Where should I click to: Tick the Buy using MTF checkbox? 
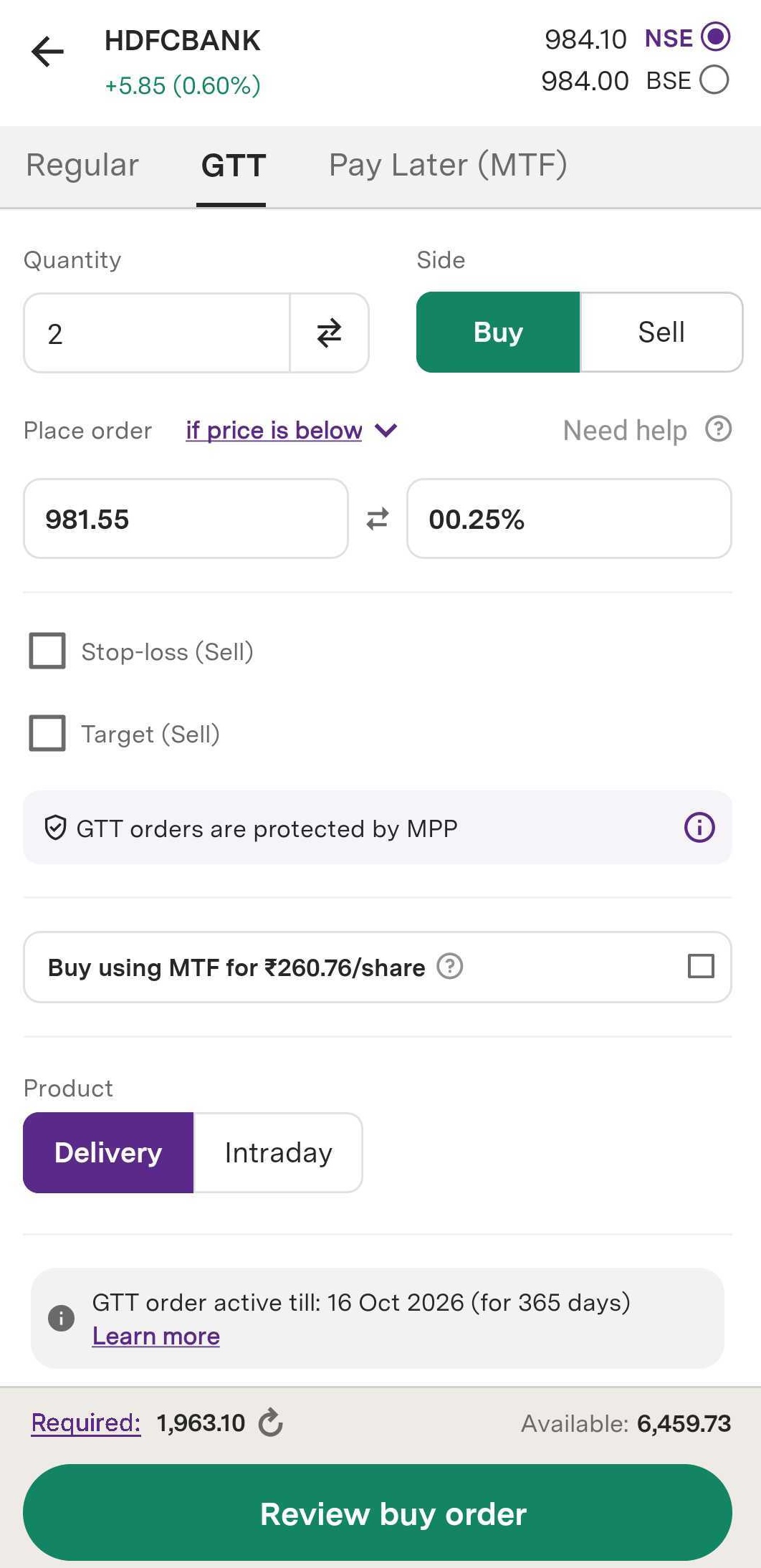(x=700, y=966)
